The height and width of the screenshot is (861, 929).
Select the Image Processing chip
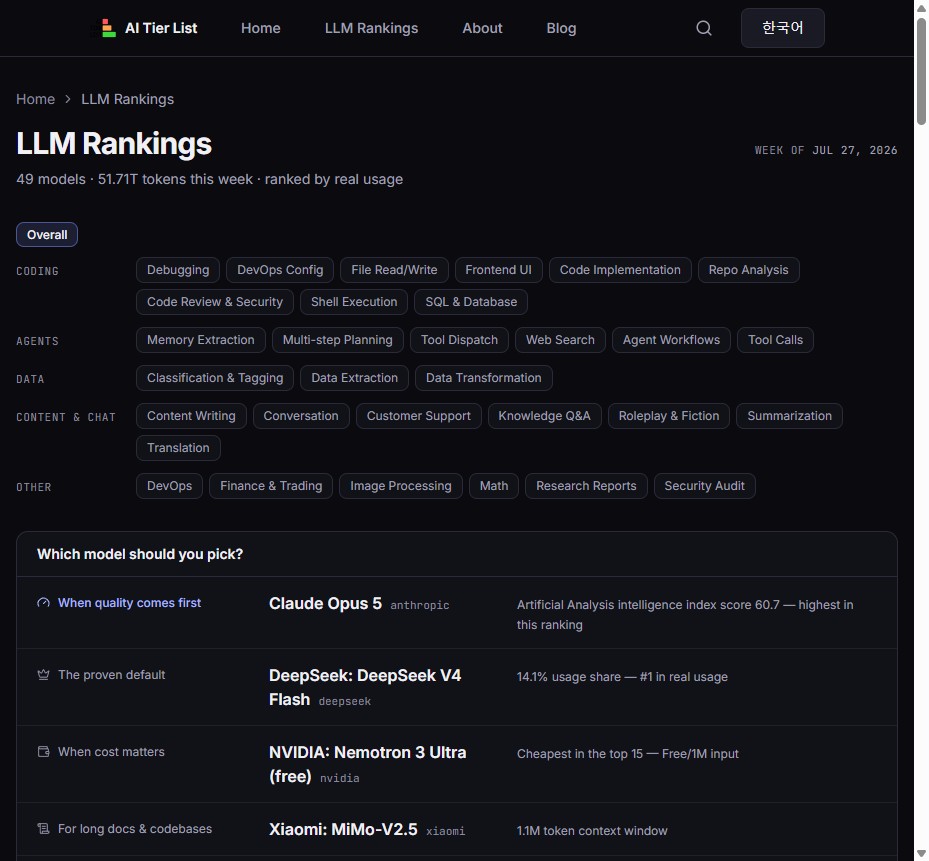(x=401, y=486)
